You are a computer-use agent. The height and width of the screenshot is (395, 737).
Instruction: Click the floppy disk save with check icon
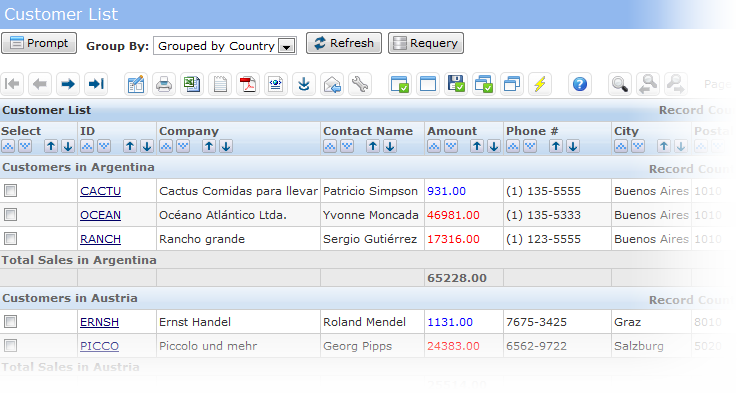[x=456, y=84]
